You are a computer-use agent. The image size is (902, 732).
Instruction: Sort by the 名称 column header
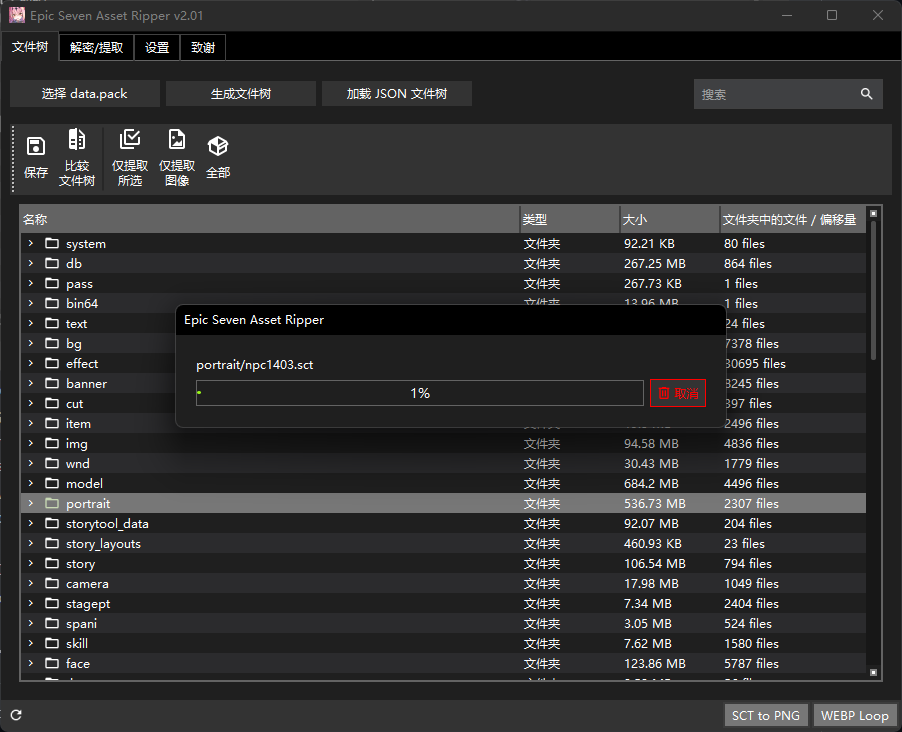click(270, 219)
